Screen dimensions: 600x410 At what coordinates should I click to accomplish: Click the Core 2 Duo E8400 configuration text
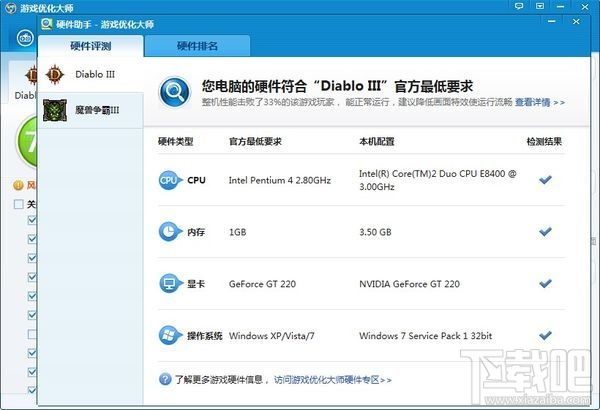tap(437, 180)
